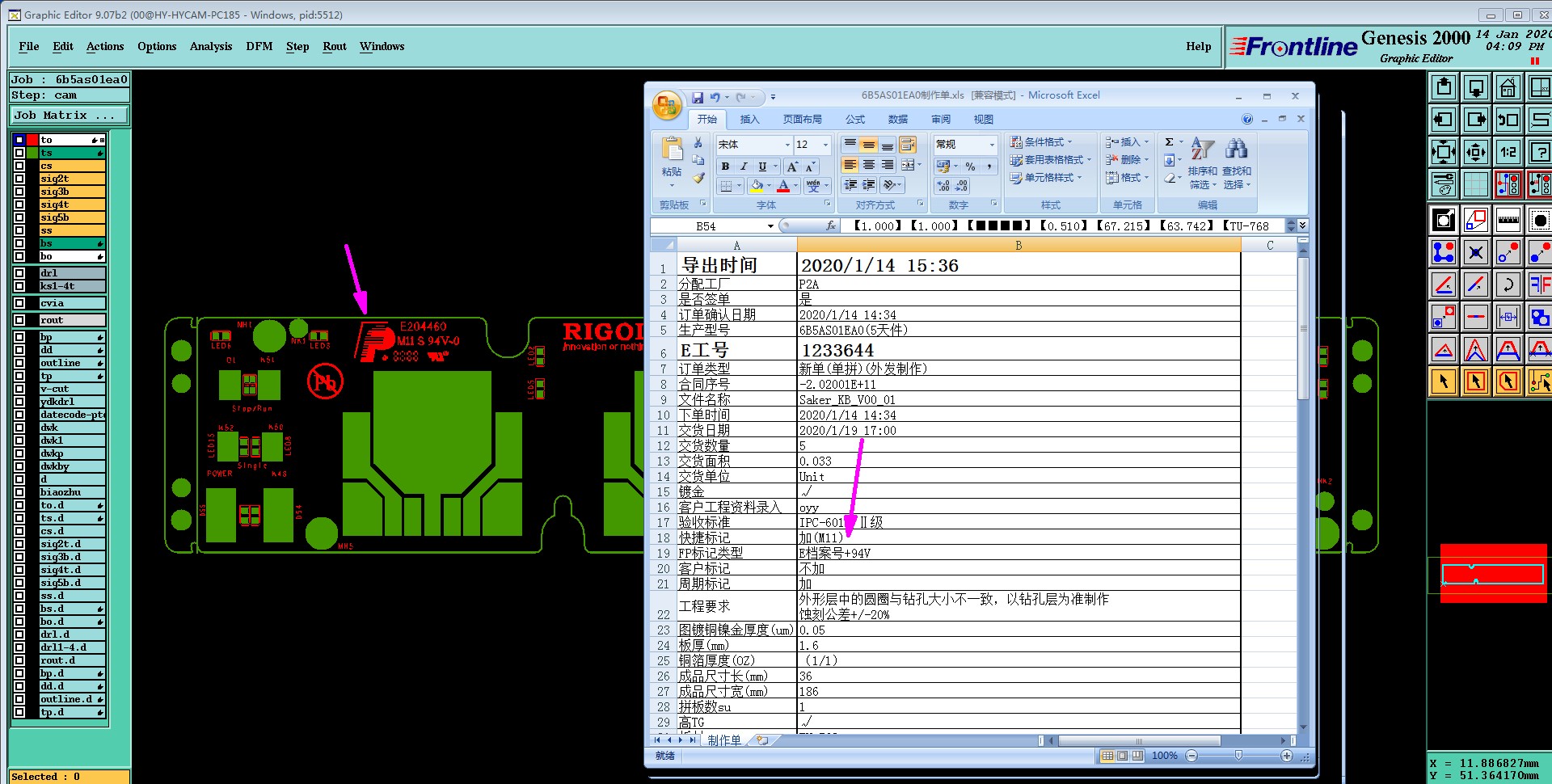Screen dimensions: 1552x784
Task: Click the Cut scissors icon in Excel
Action: 698,143
